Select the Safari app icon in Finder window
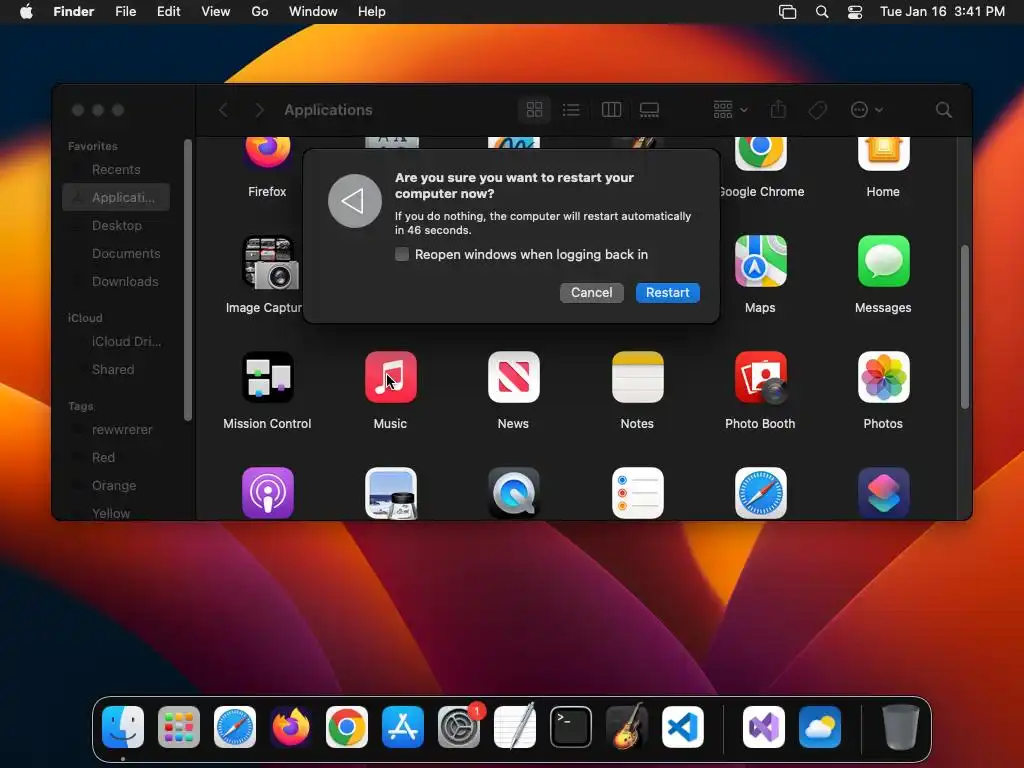This screenshot has height=768, width=1024. point(760,493)
